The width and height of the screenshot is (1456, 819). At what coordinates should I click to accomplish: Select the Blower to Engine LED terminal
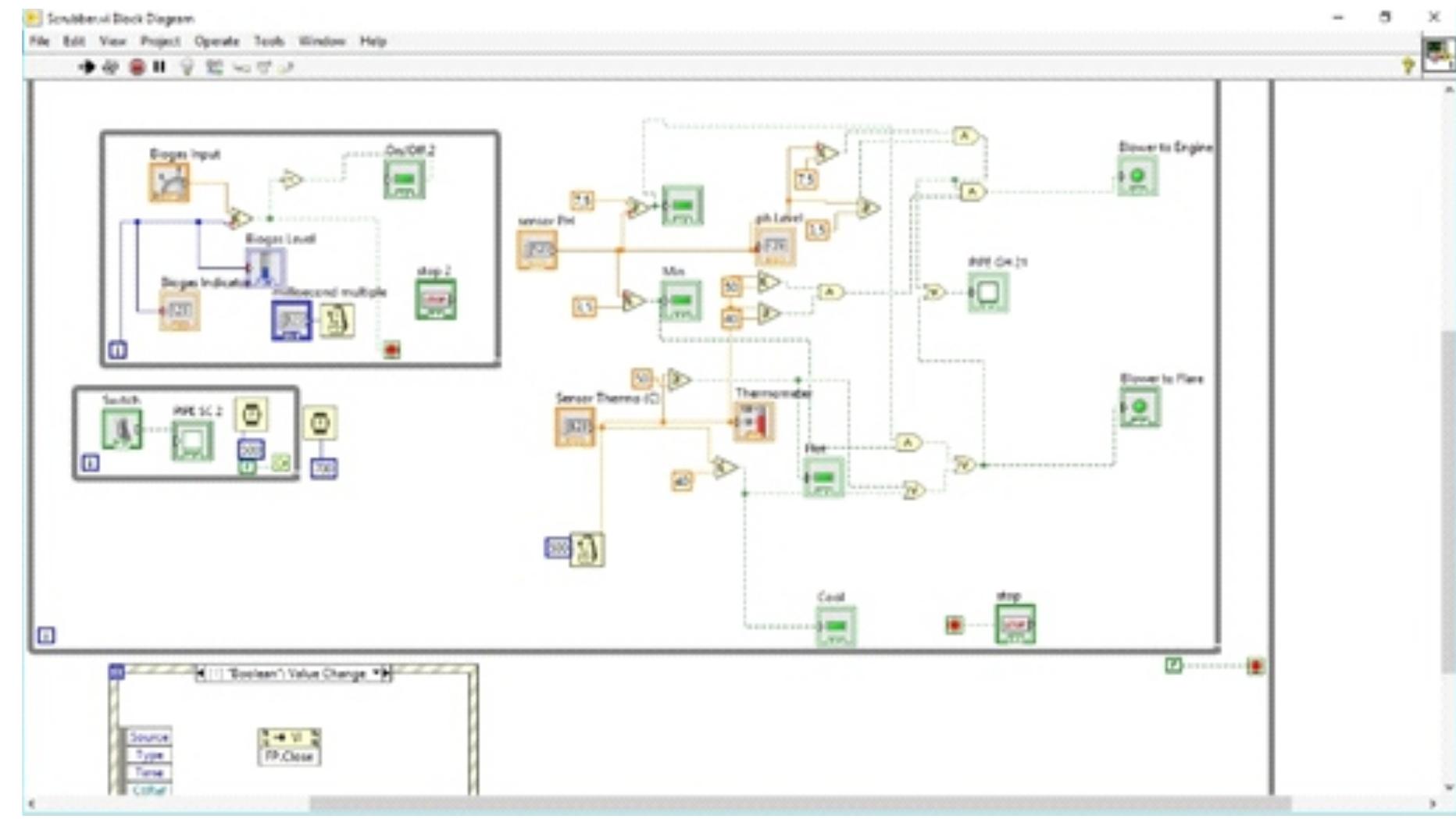pos(1137,176)
